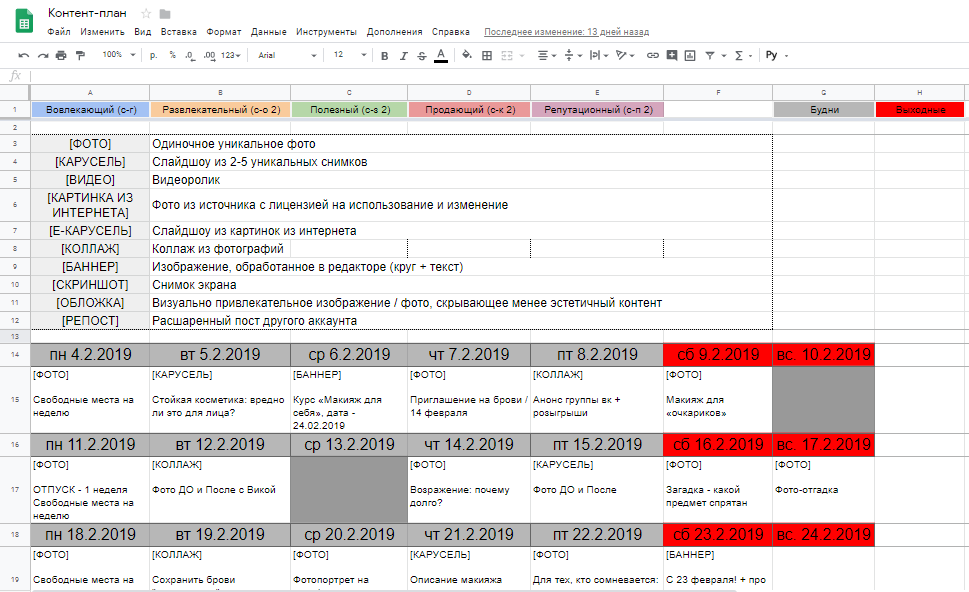Open merge cells dropdown arrow
The width and height of the screenshot is (969, 592).
click(x=522, y=56)
